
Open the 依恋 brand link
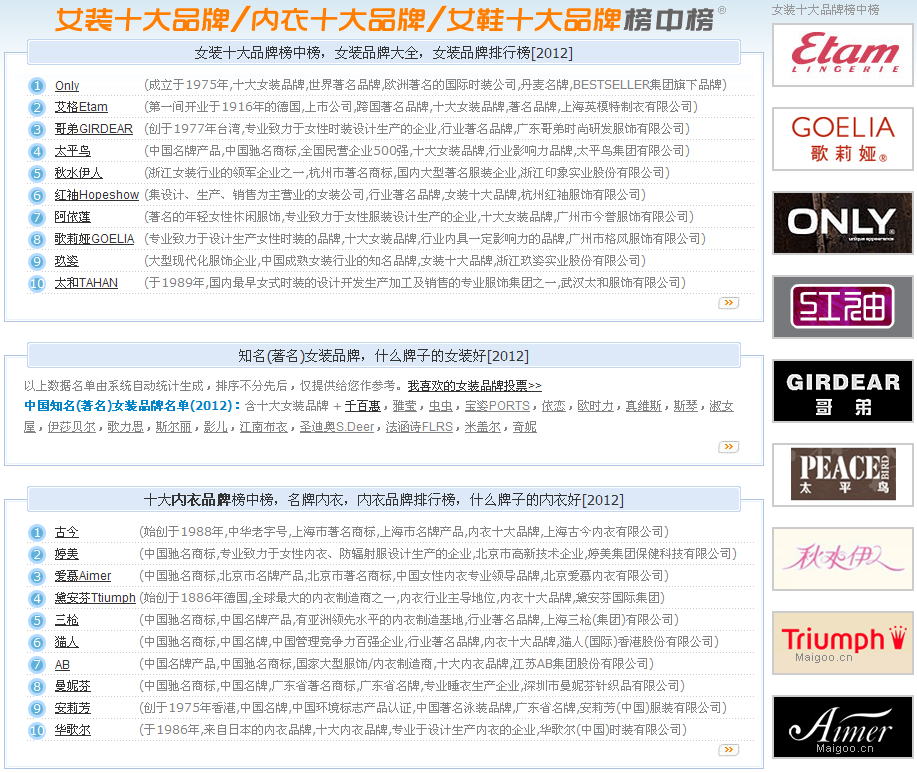(x=553, y=406)
